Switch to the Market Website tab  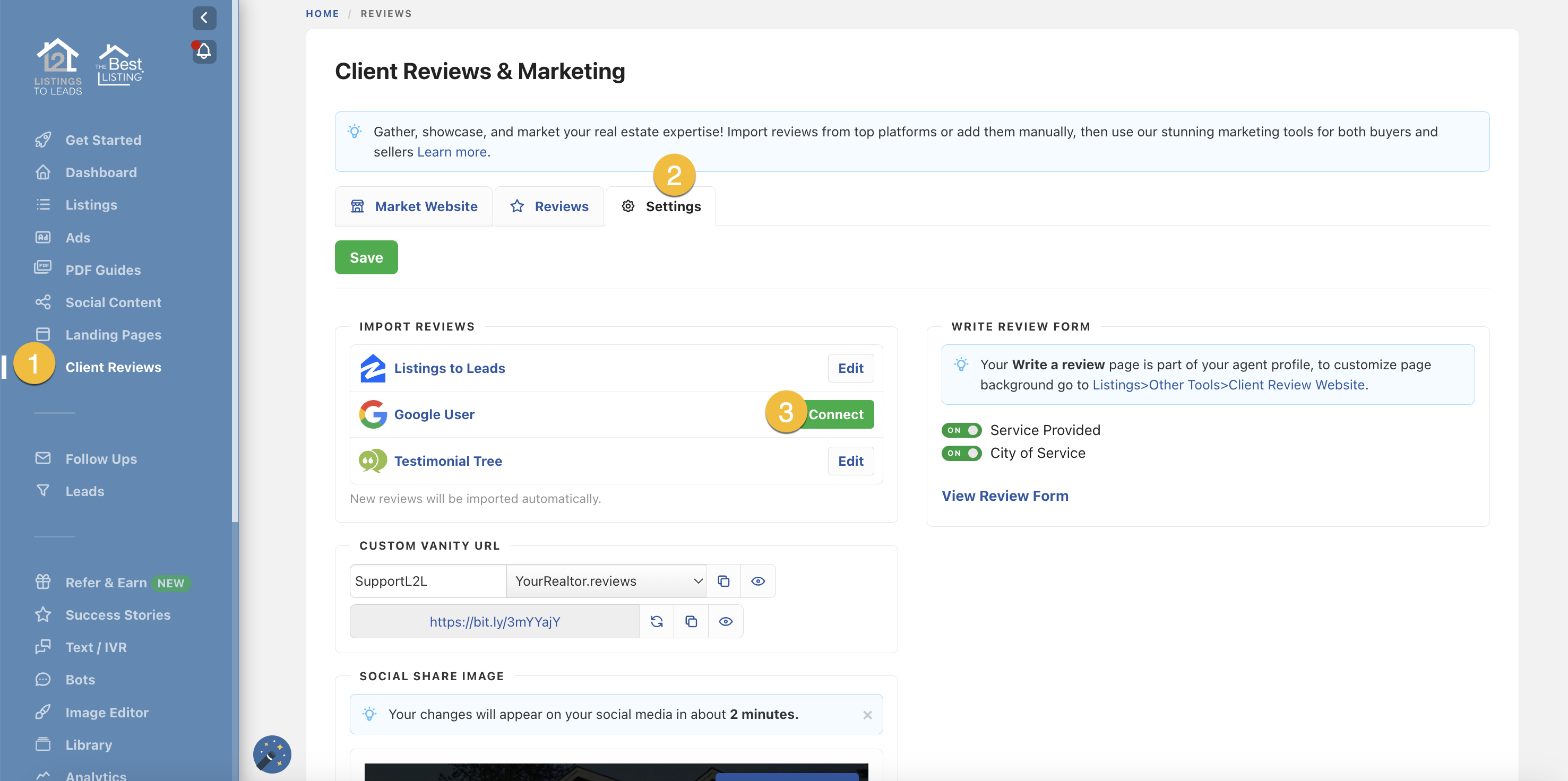tap(413, 206)
